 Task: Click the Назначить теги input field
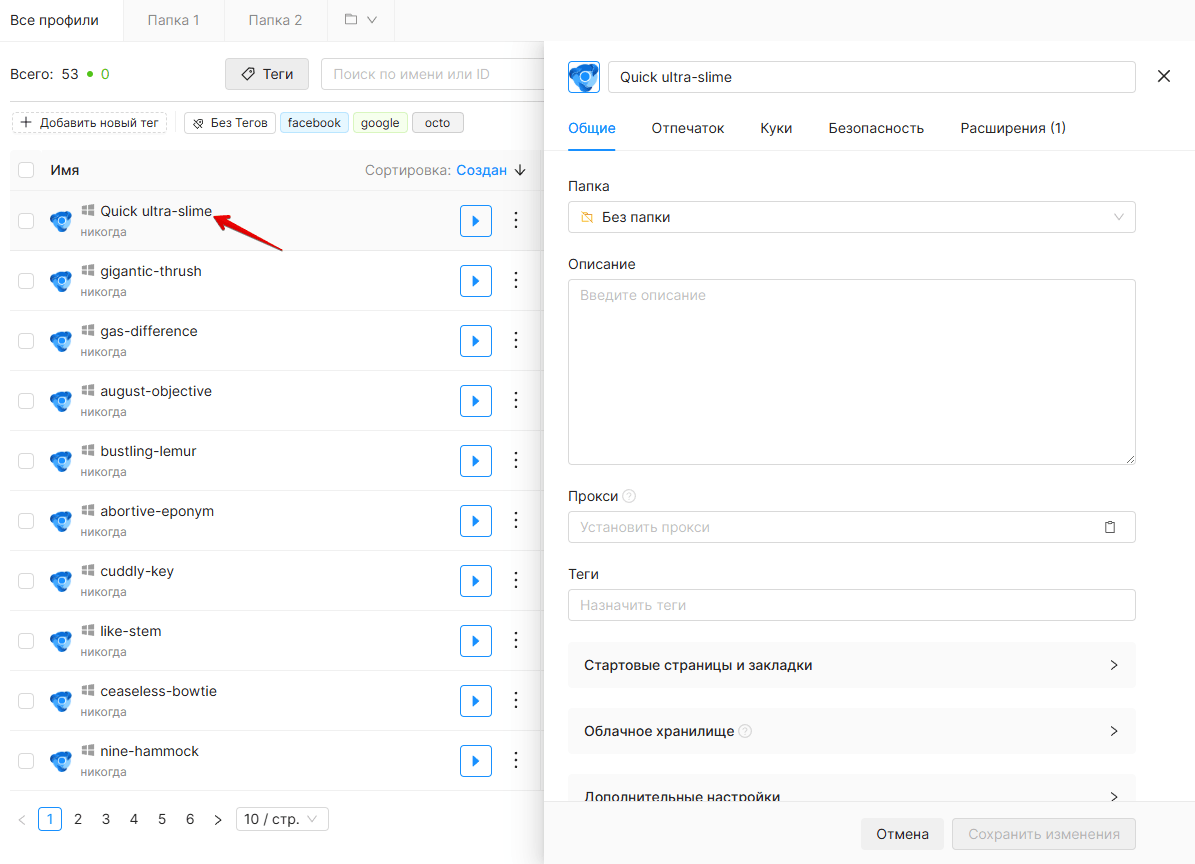pyautogui.click(x=851, y=605)
